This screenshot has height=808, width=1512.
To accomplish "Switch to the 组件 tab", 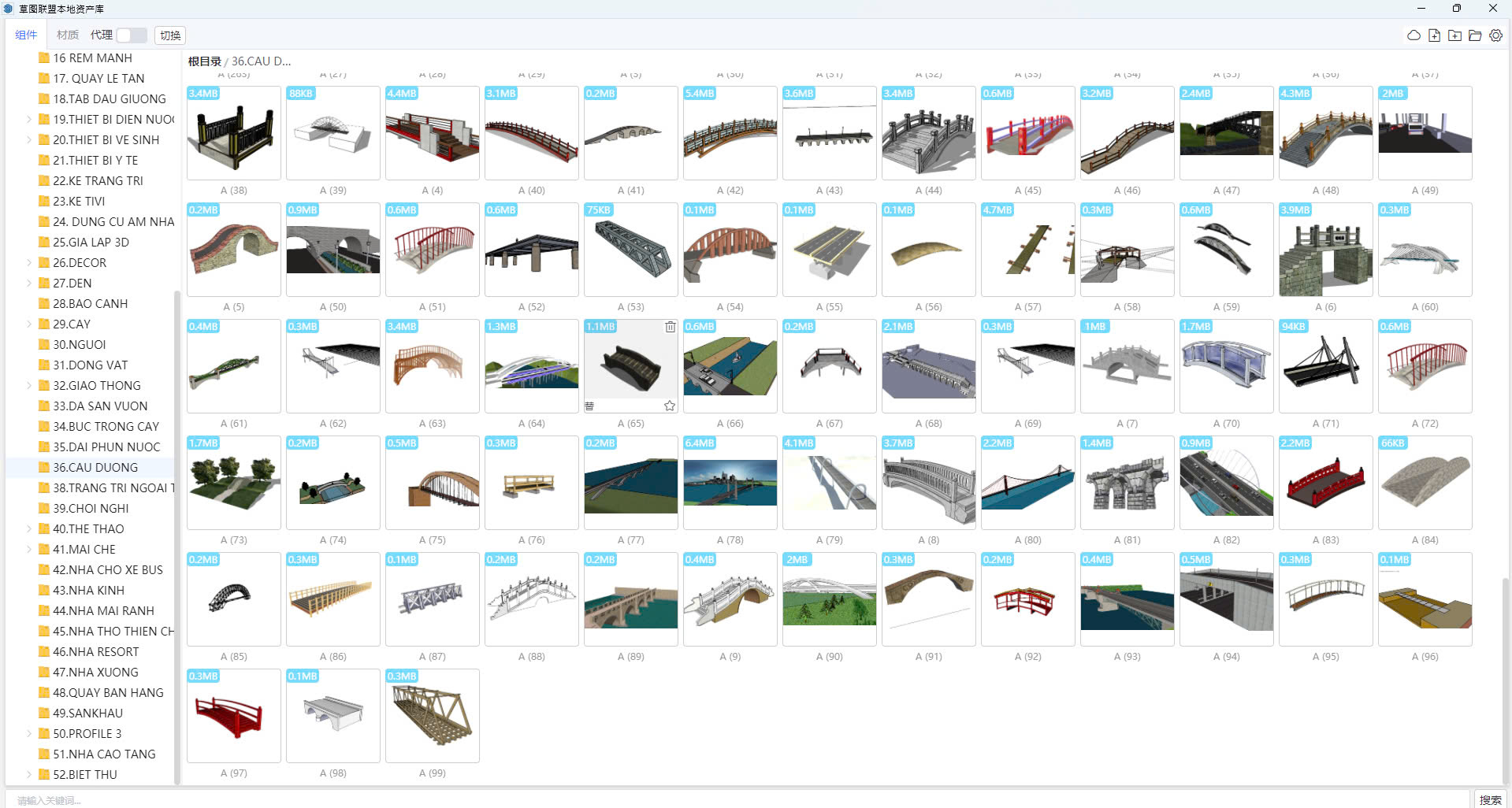I will [26, 35].
